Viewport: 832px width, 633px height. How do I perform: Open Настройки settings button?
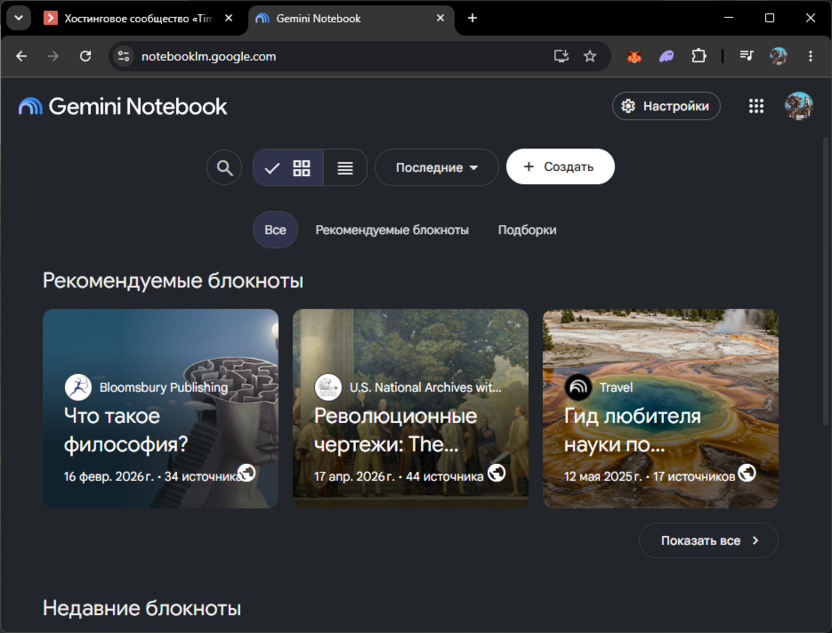pos(666,106)
